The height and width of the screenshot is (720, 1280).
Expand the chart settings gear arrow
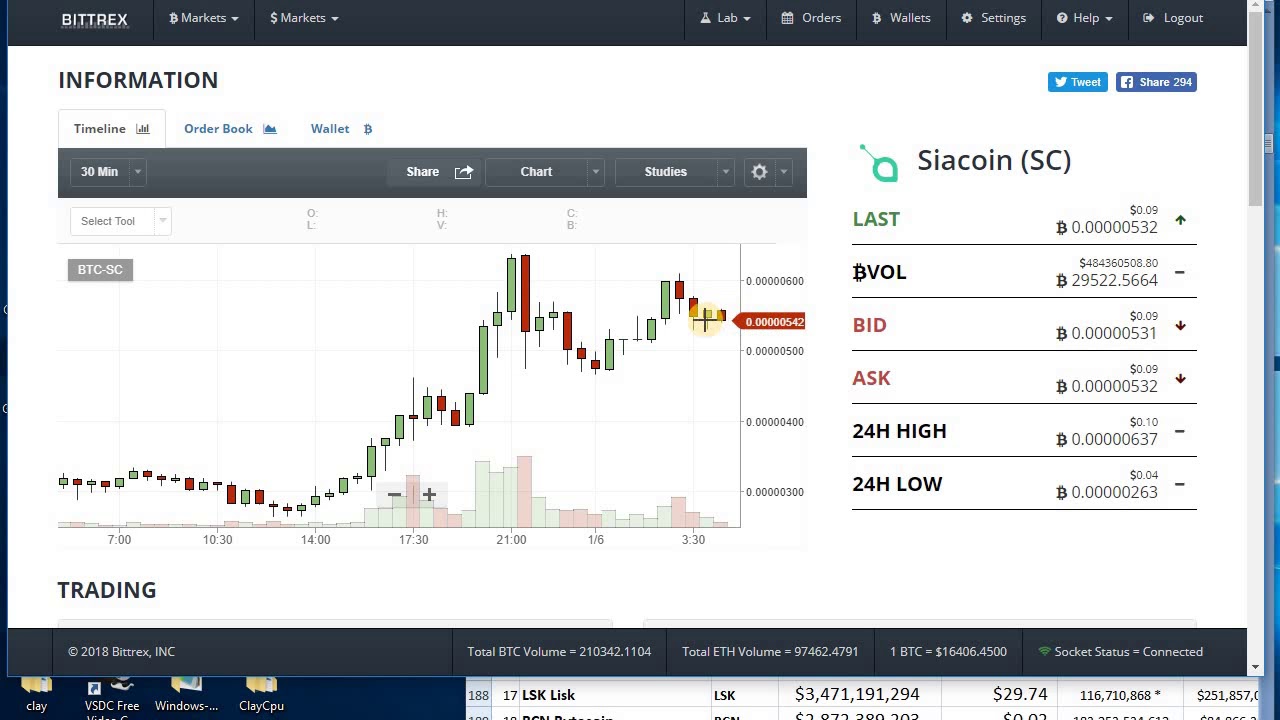[x=784, y=172]
